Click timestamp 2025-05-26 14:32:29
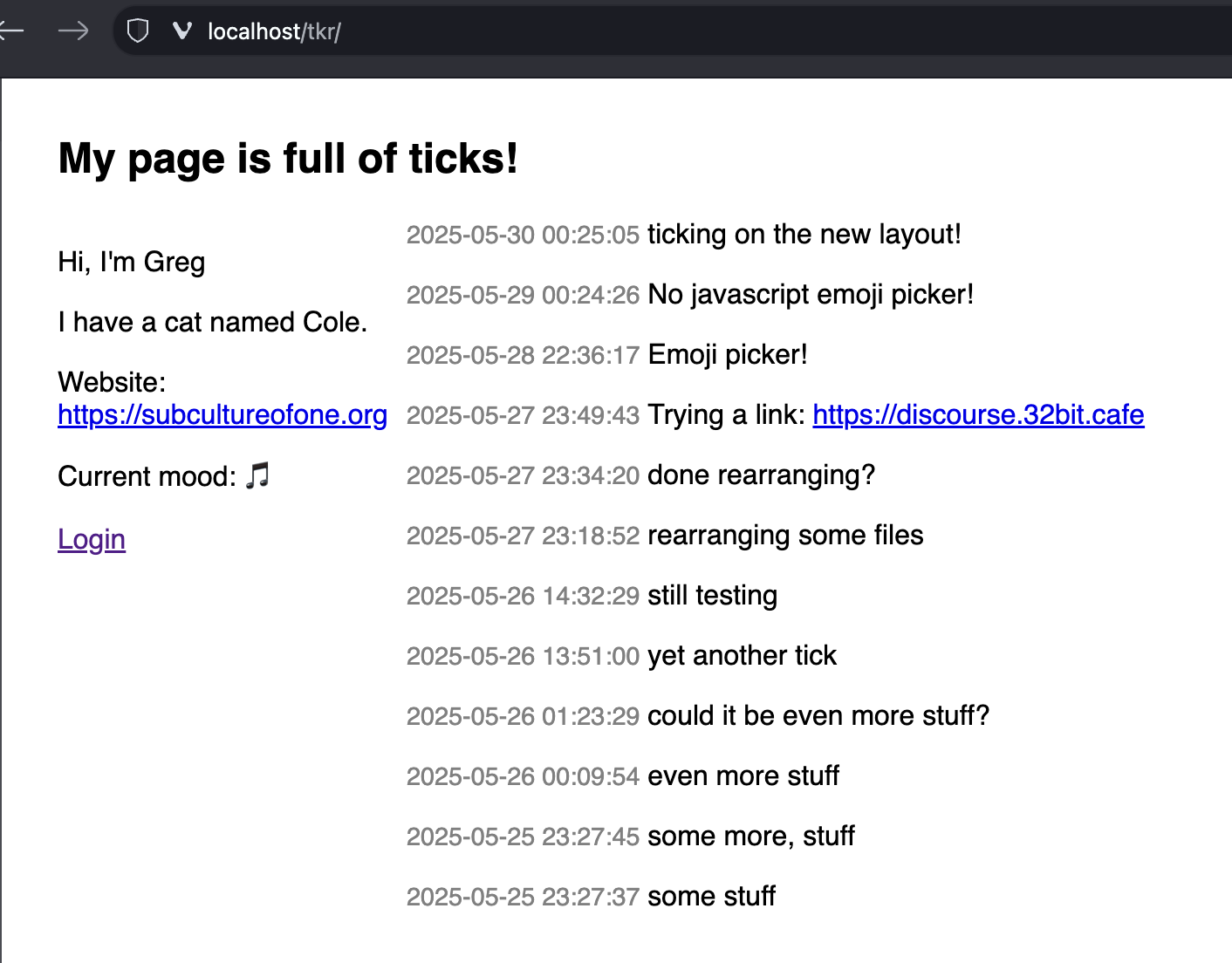The width and height of the screenshot is (1232, 963). coord(524,596)
